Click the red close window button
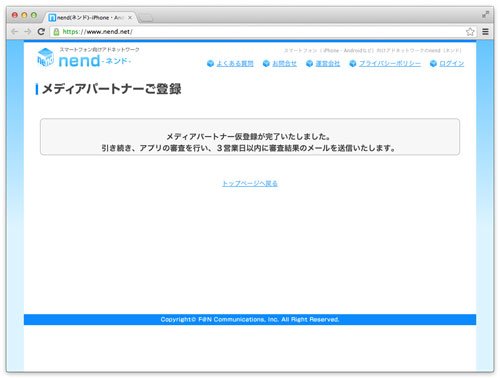Viewport: 500px width, 378px height. pyautogui.click(x=15, y=15)
